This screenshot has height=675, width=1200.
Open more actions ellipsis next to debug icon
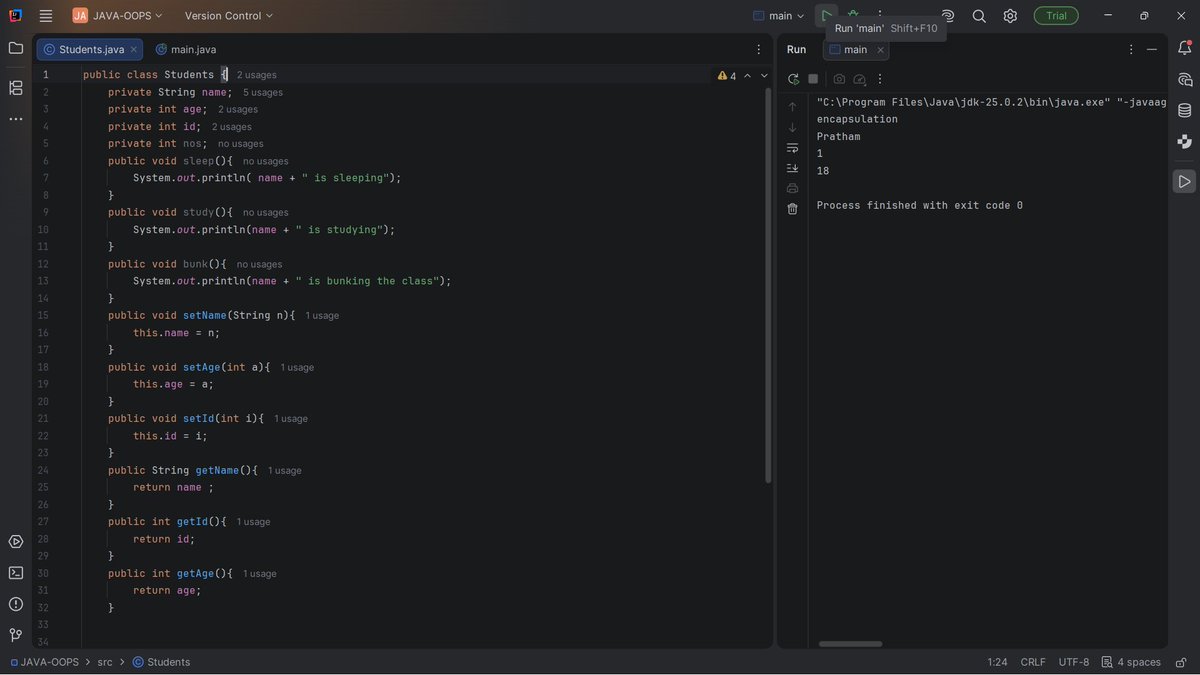880,16
